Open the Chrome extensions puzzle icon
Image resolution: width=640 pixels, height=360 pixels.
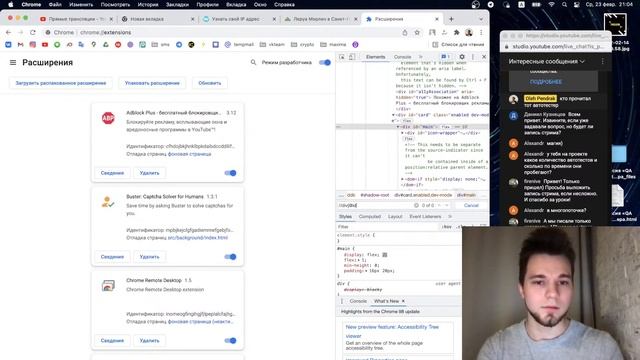point(457,32)
